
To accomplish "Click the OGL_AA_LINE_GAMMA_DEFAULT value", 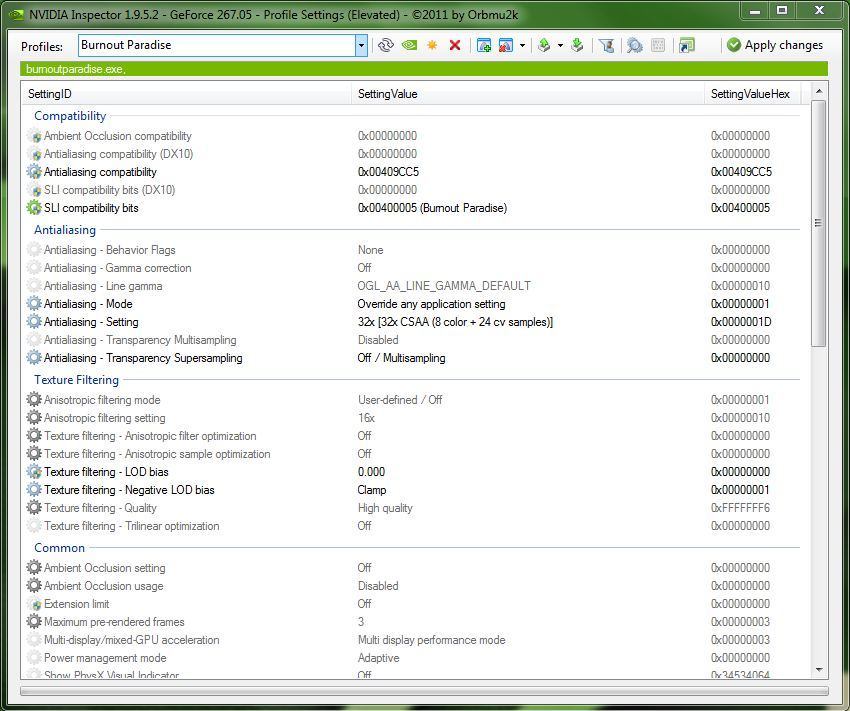I will [x=444, y=286].
